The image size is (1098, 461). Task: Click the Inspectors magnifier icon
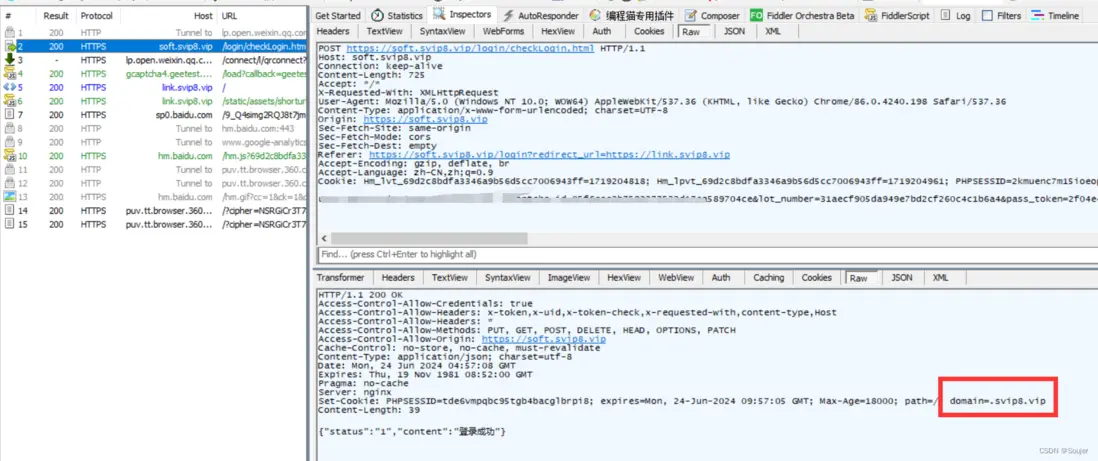click(x=439, y=14)
